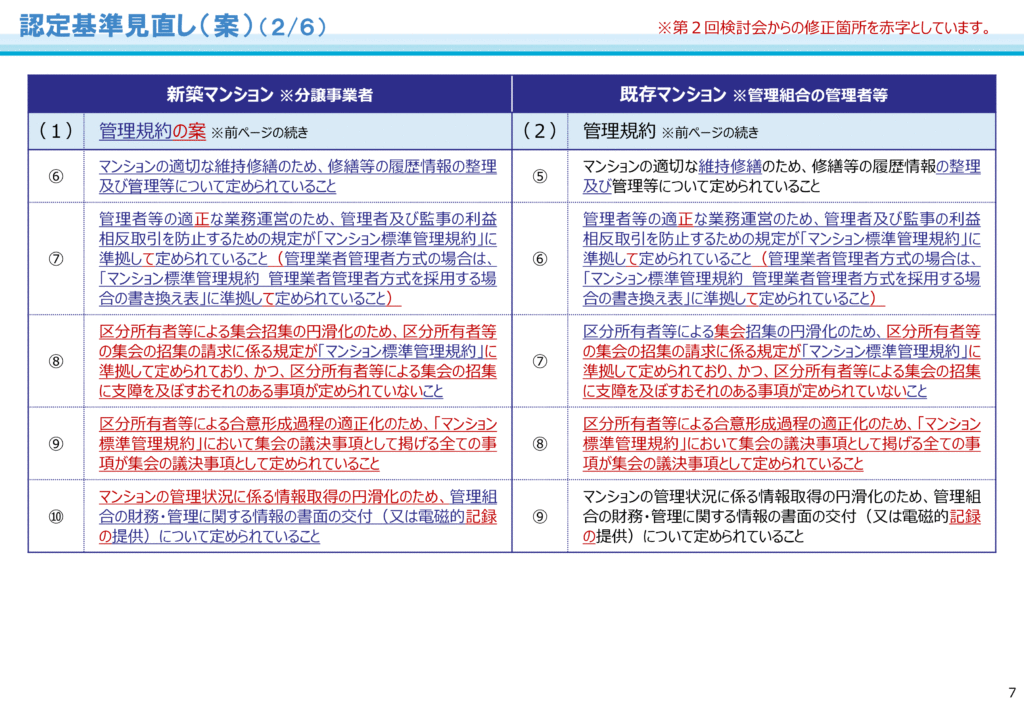The image size is (1024, 709).
Task: Click red item ⑧ 集会招集 text in 新築マンション column
Action: (297, 360)
